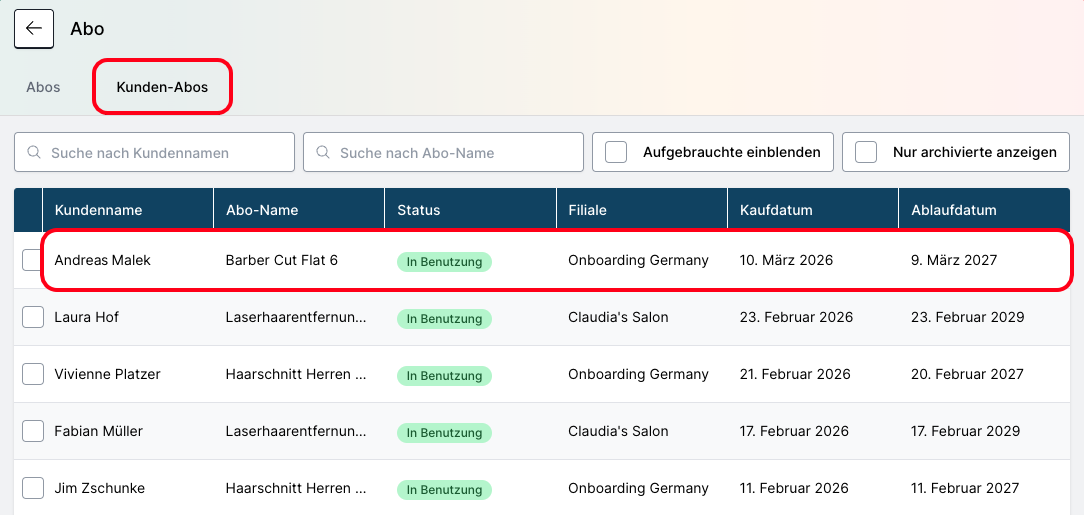Enable Aufgebrauchte einblenden checkbox

pyautogui.click(x=617, y=152)
